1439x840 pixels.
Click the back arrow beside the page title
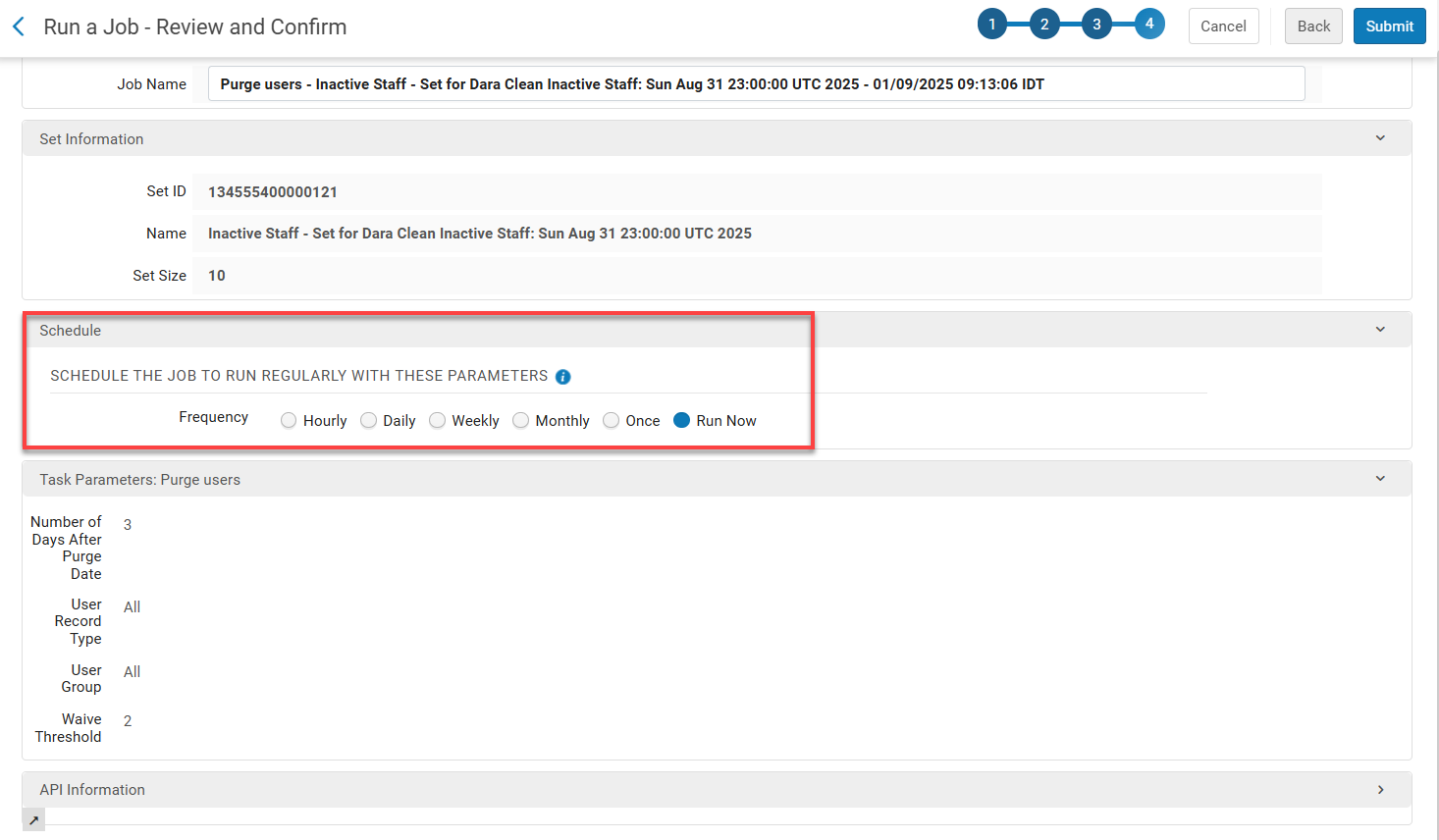[x=19, y=26]
